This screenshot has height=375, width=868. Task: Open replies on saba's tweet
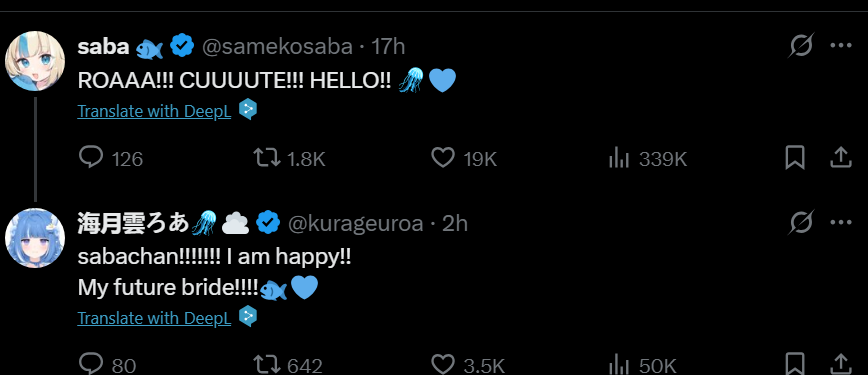111,159
